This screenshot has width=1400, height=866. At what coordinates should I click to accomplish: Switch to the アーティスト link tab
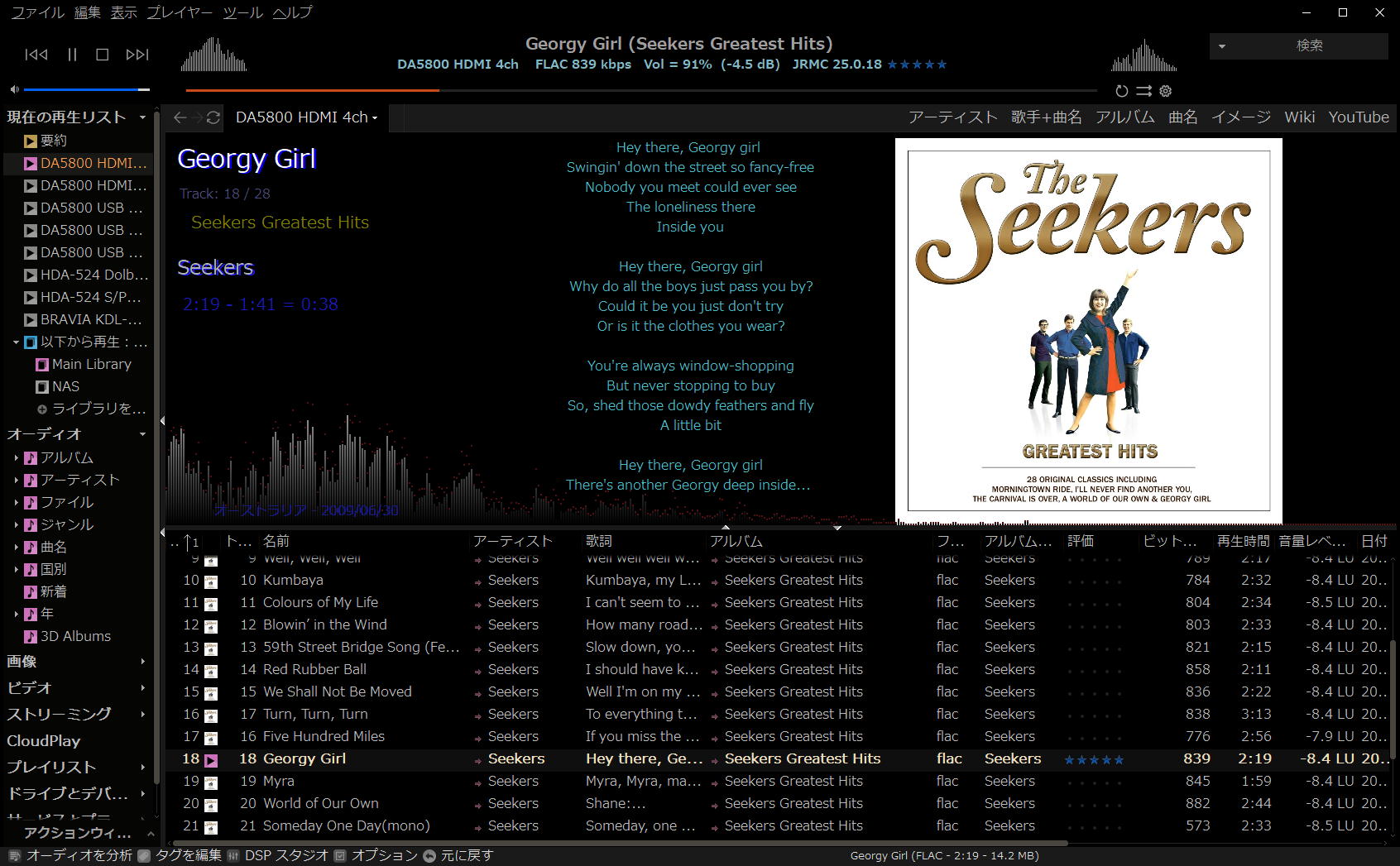(x=953, y=117)
